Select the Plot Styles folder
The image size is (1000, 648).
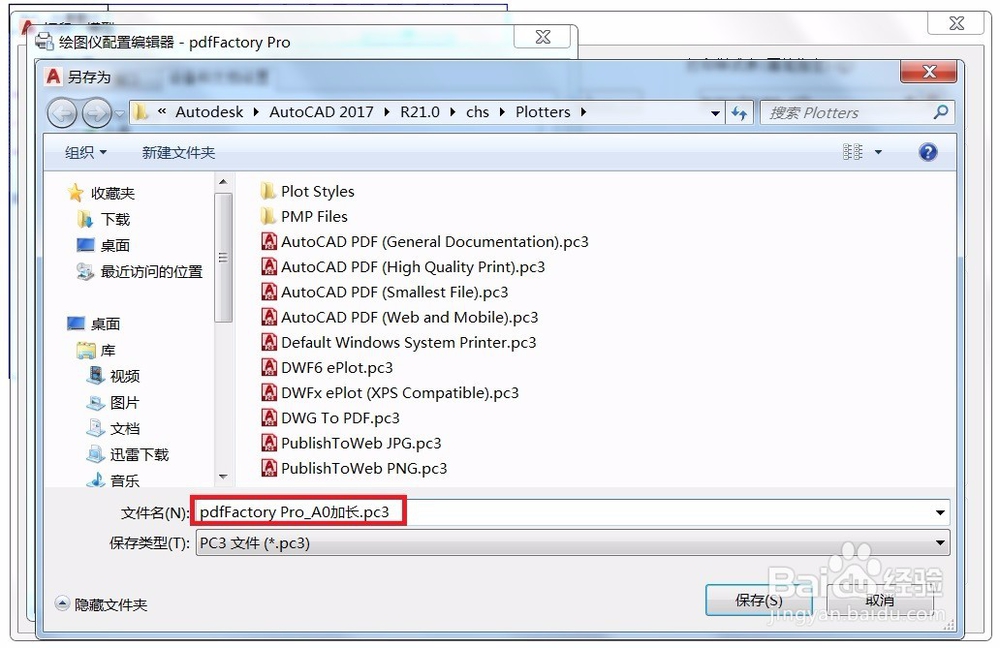(x=307, y=191)
